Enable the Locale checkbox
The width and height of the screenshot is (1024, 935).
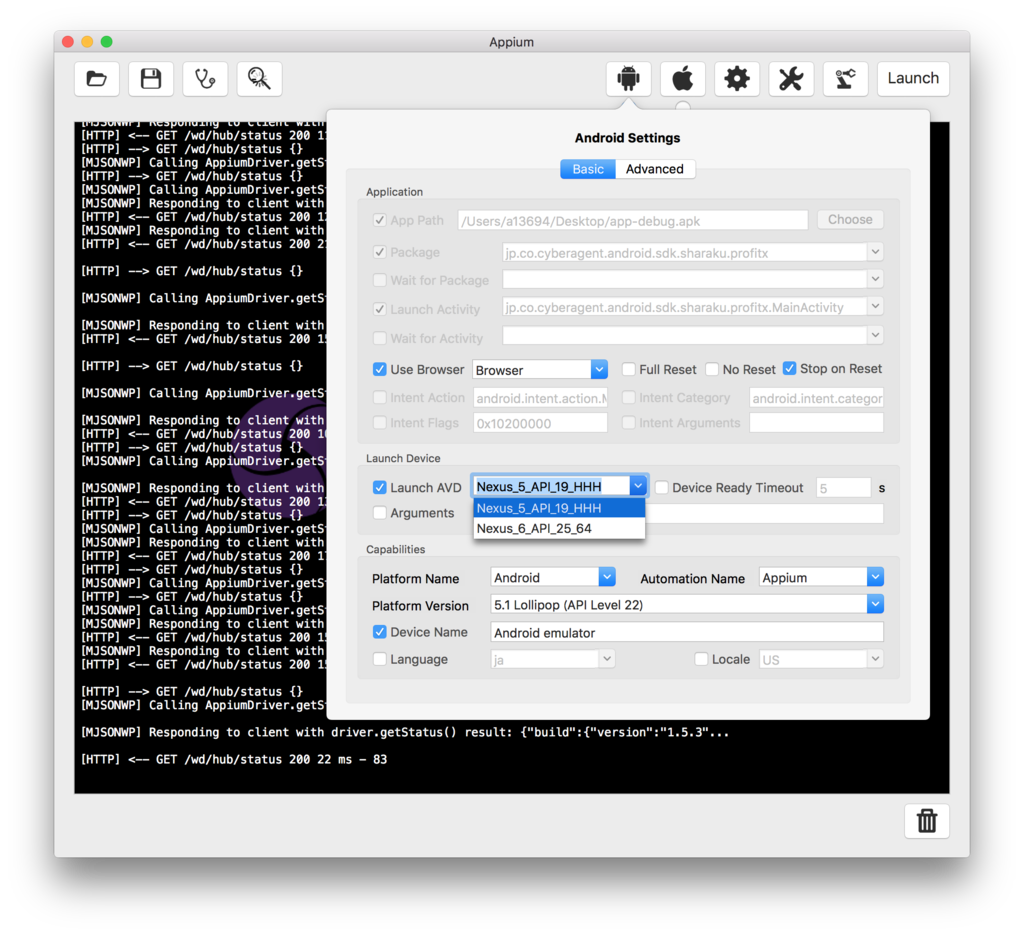point(701,659)
